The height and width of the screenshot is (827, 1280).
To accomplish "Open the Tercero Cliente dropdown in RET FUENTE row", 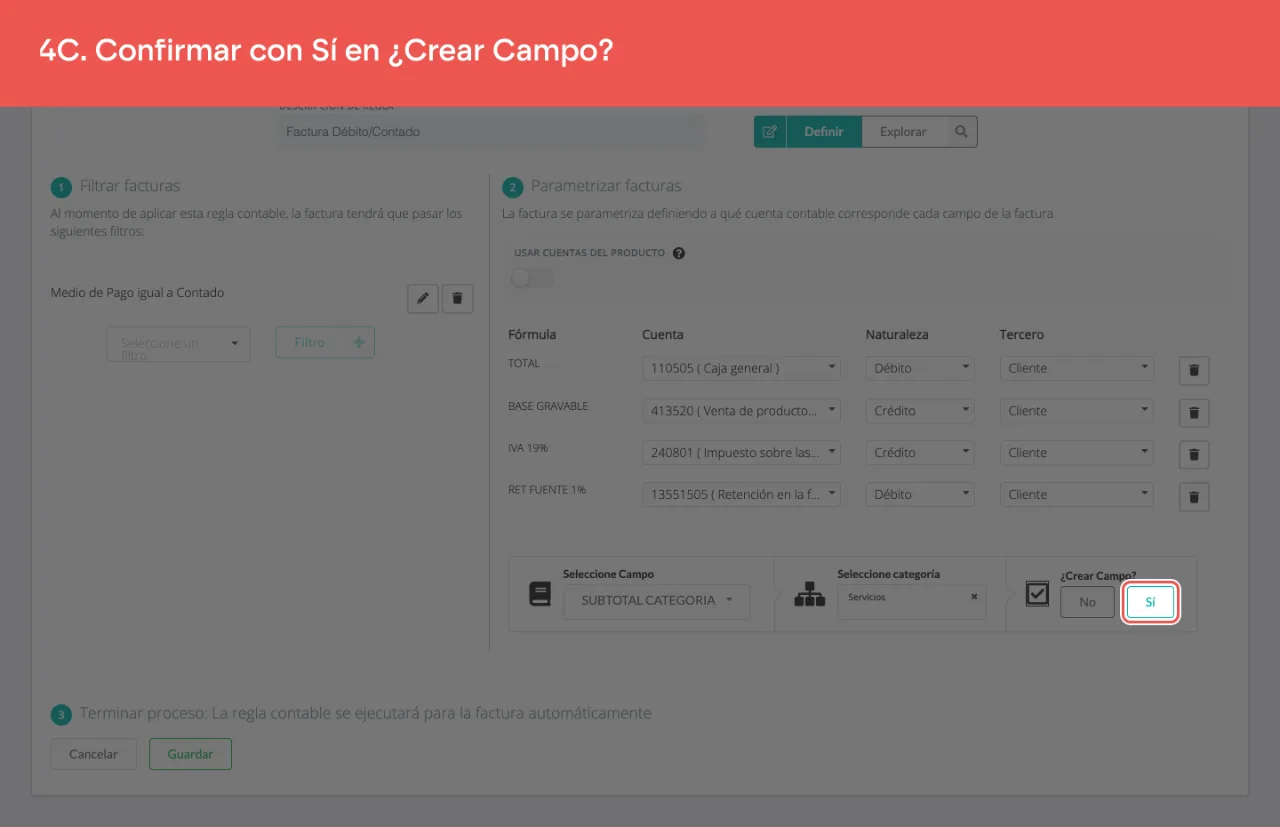I will [x=1077, y=494].
